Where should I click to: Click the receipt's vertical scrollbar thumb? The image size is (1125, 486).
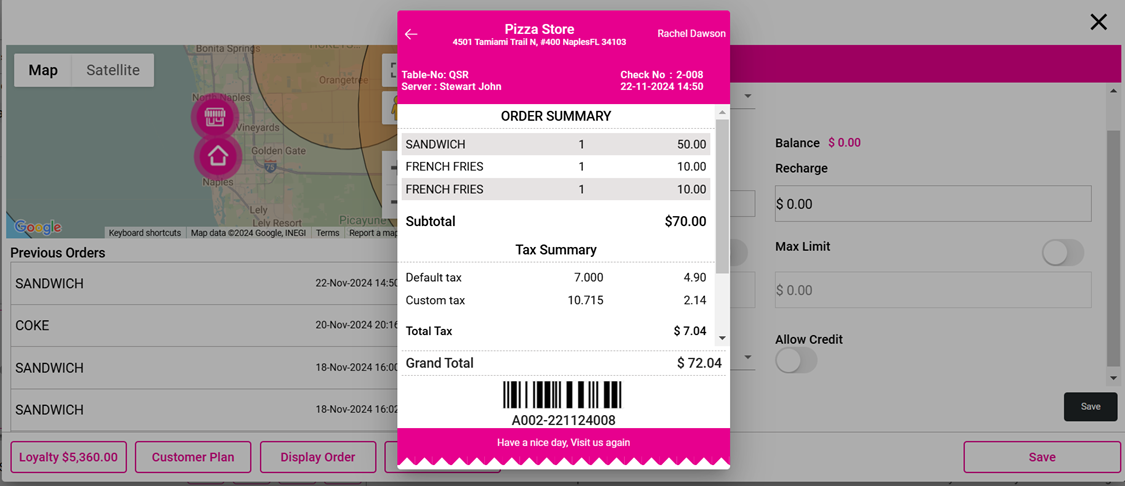pos(722,180)
